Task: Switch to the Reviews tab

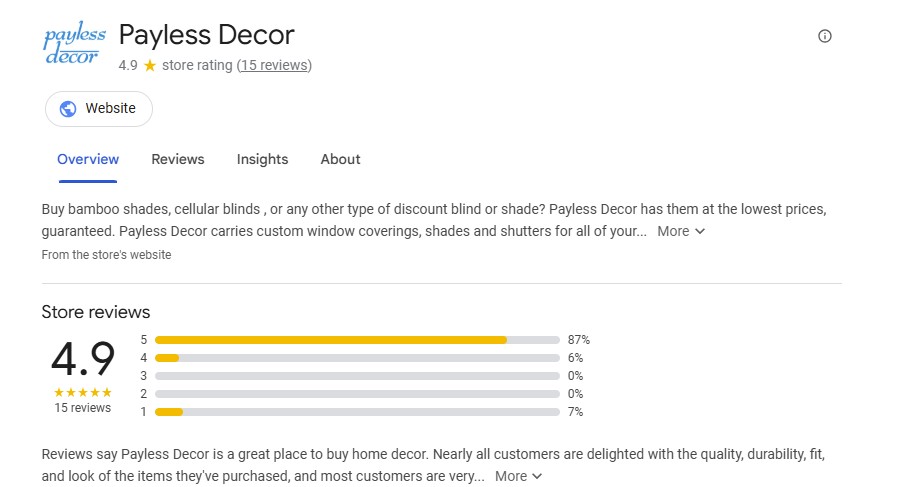Action: tap(178, 159)
